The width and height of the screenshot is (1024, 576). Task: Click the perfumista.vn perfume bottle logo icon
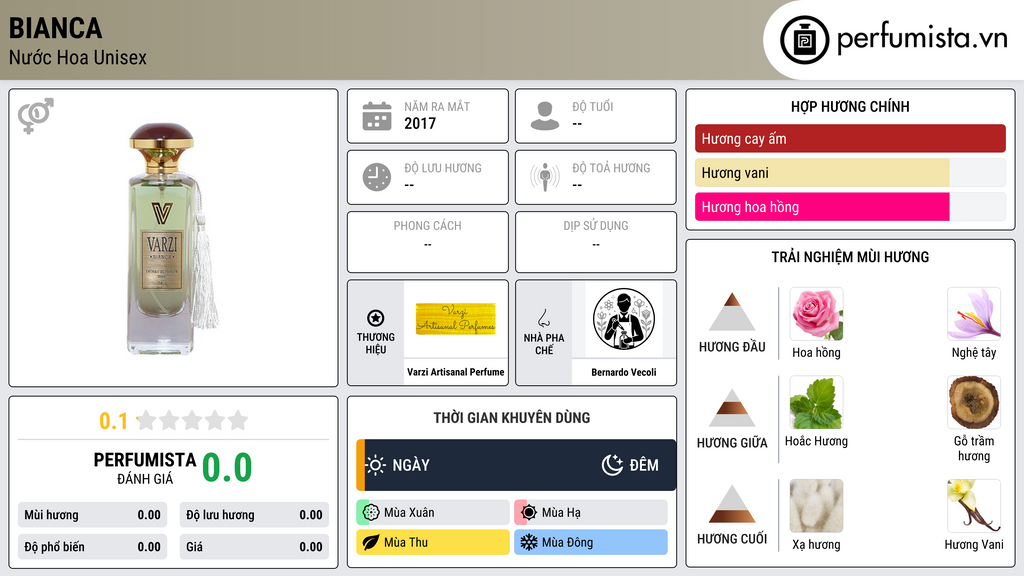[x=804, y=40]
